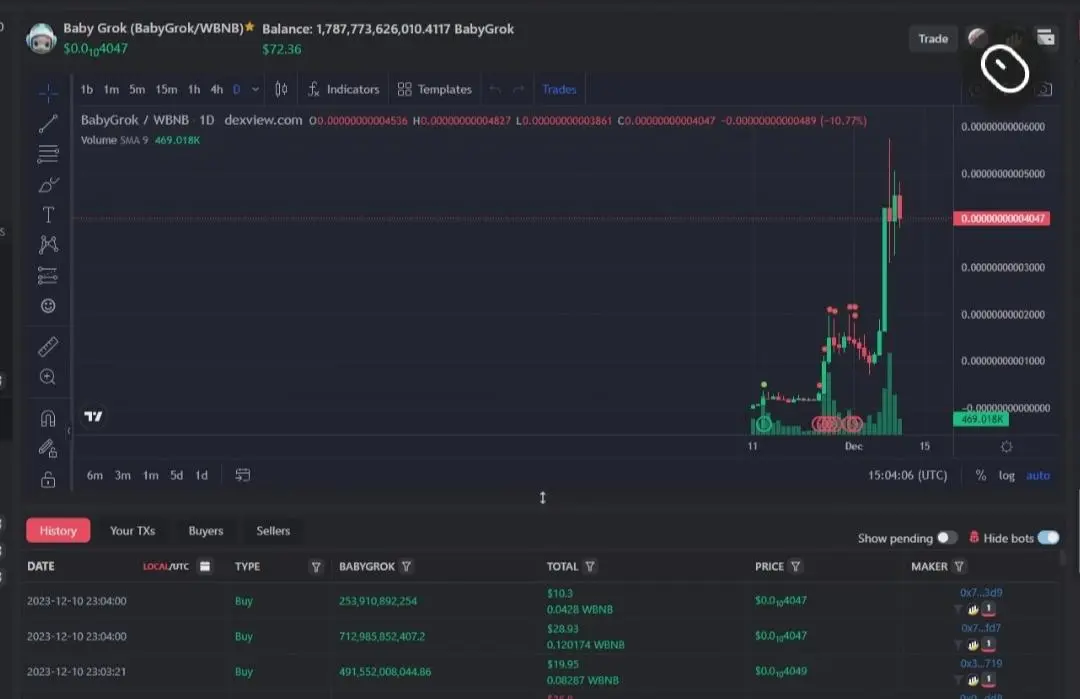Select the brush drawing tool
The width and height of the screenshot is (1080, 699).
(x=48, y=185)
